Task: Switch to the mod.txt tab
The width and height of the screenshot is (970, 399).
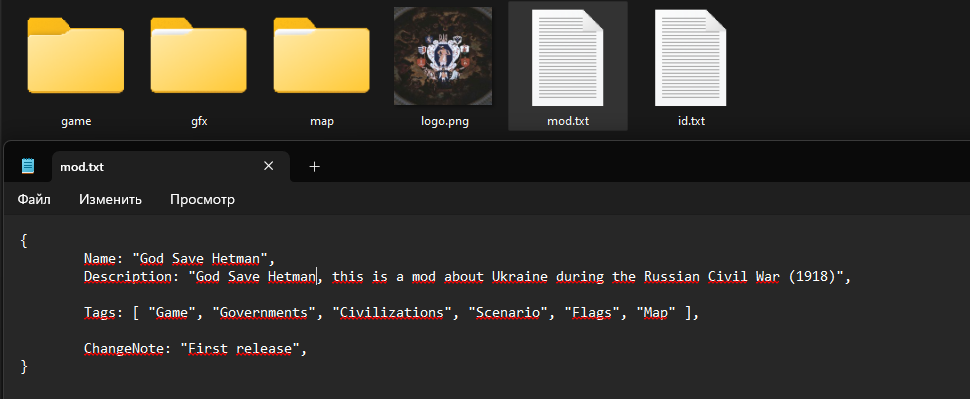Action: (x=171, y=166)
